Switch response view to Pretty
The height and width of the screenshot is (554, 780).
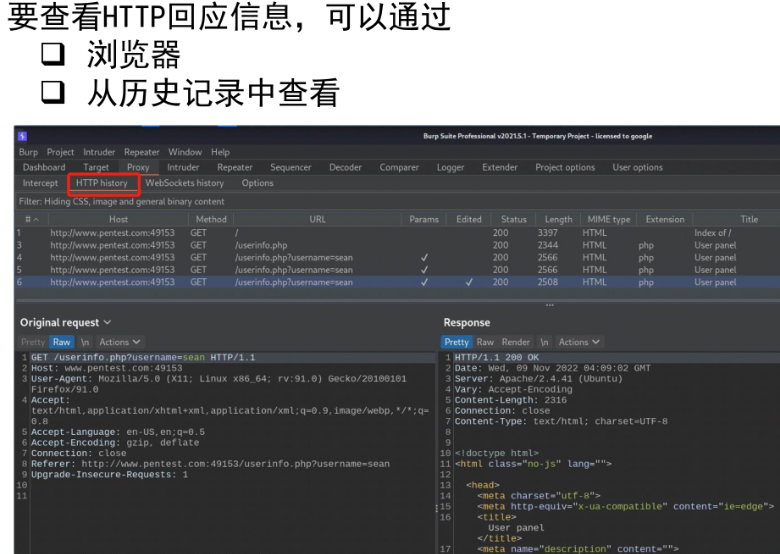(x=456, y=342)
